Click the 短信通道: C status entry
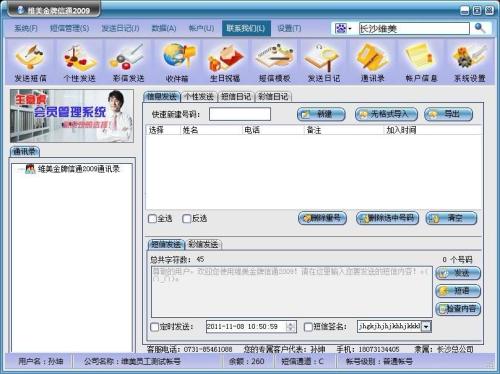The width and height of the screenshot is (500, 374). [302, 361]
